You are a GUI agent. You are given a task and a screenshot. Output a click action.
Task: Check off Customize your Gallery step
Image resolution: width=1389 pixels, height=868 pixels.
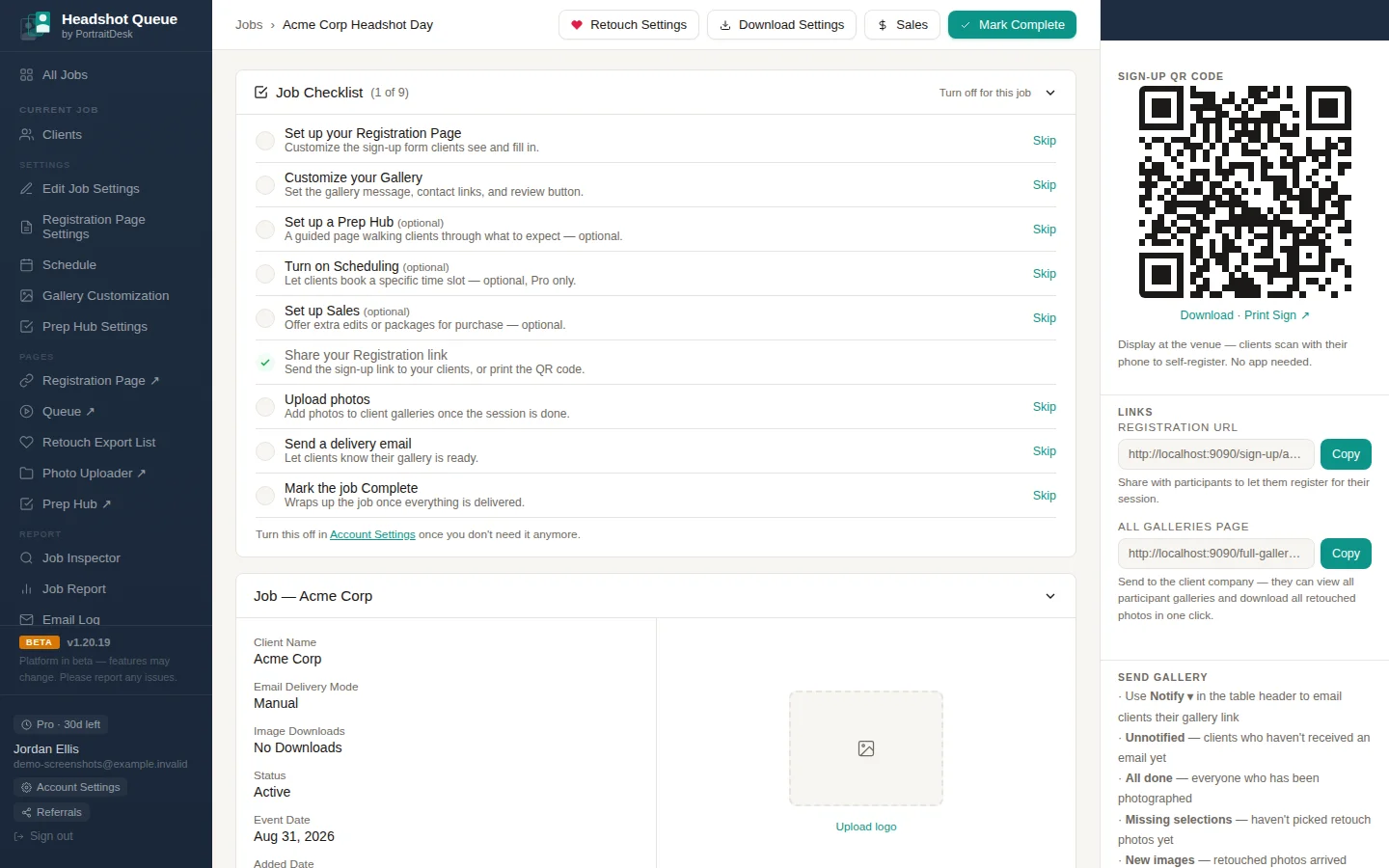click(x=265, y=185)
